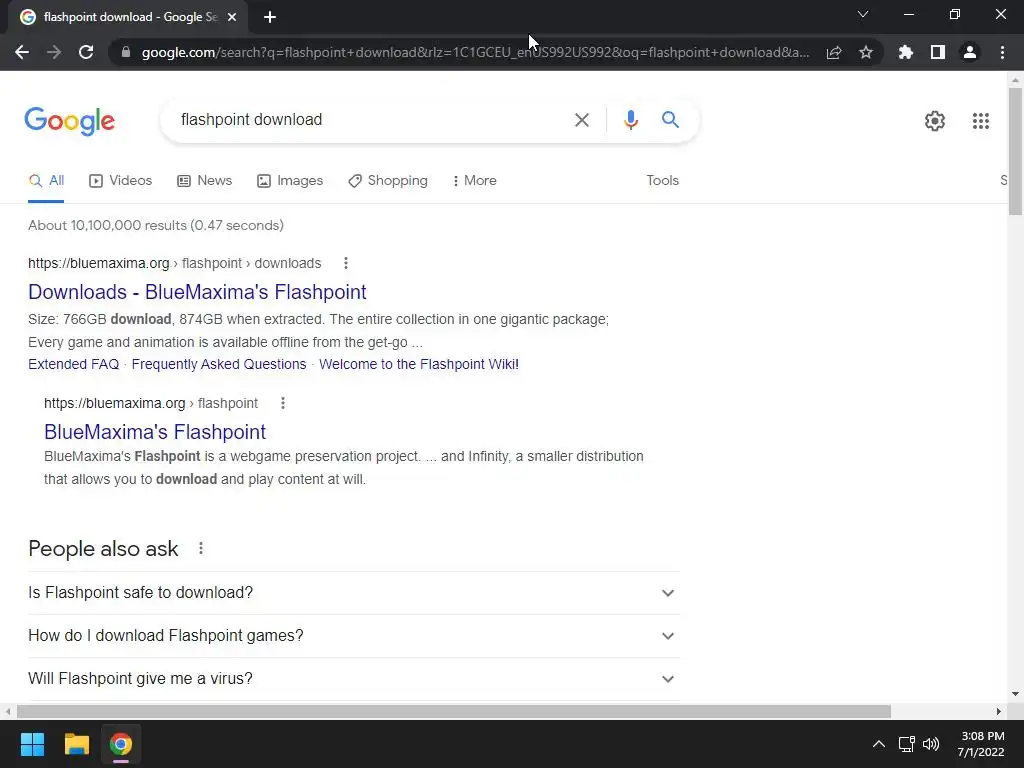This screenshot has width=1024, height=768.
Task: Expand Will Flashpoint give me a virus?
Action: click(353, 679)
